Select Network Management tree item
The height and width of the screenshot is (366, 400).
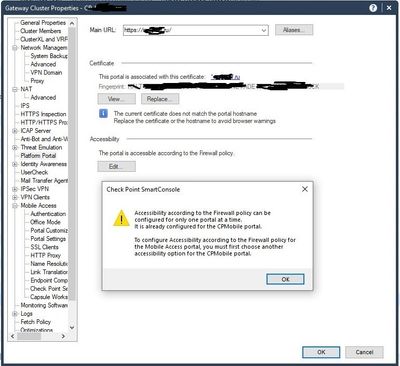(44, 48)
